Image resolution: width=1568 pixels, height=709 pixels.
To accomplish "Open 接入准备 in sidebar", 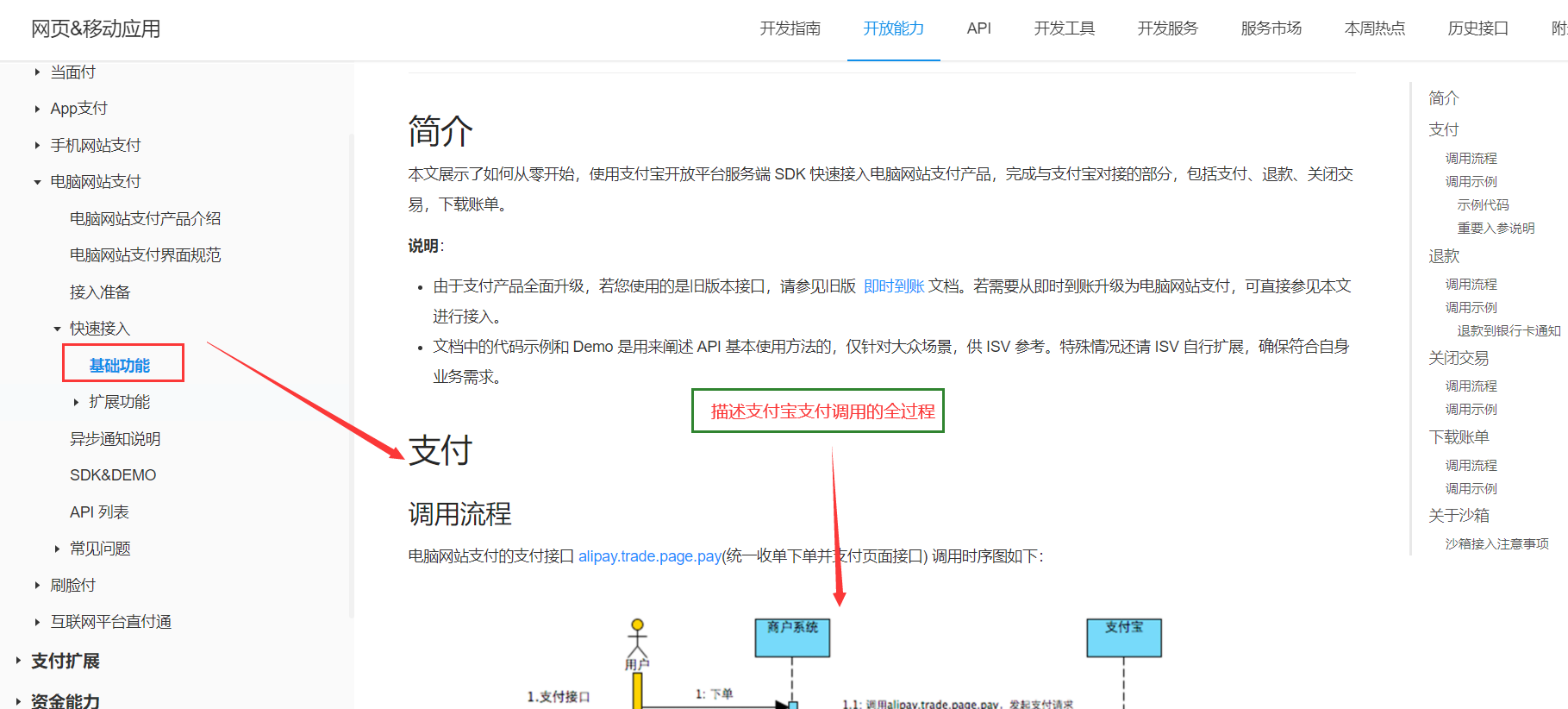I will tap(100, 292).
